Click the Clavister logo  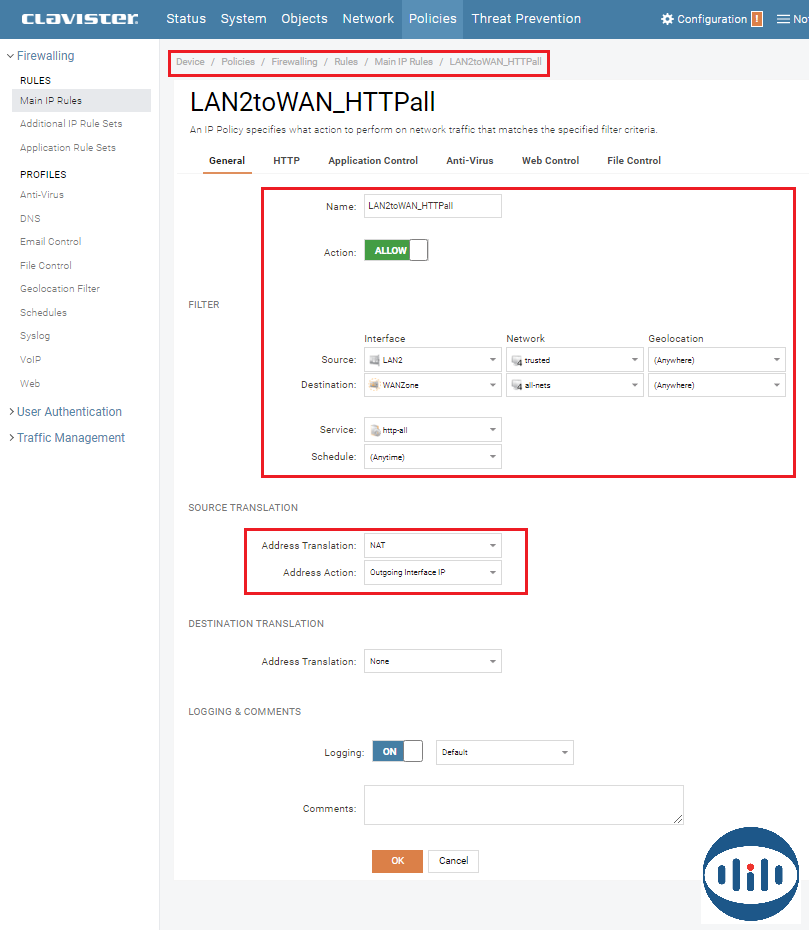coord(80,19)
